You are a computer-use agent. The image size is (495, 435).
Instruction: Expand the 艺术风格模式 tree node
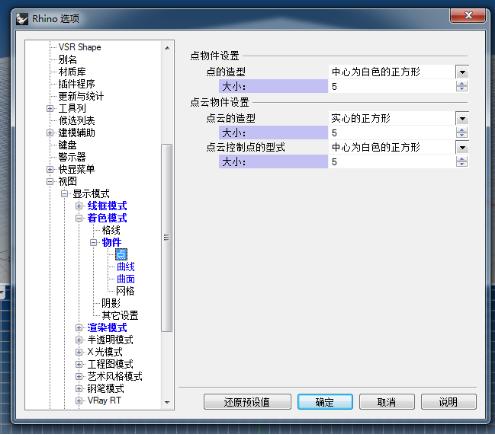click(x=79, y=376)
